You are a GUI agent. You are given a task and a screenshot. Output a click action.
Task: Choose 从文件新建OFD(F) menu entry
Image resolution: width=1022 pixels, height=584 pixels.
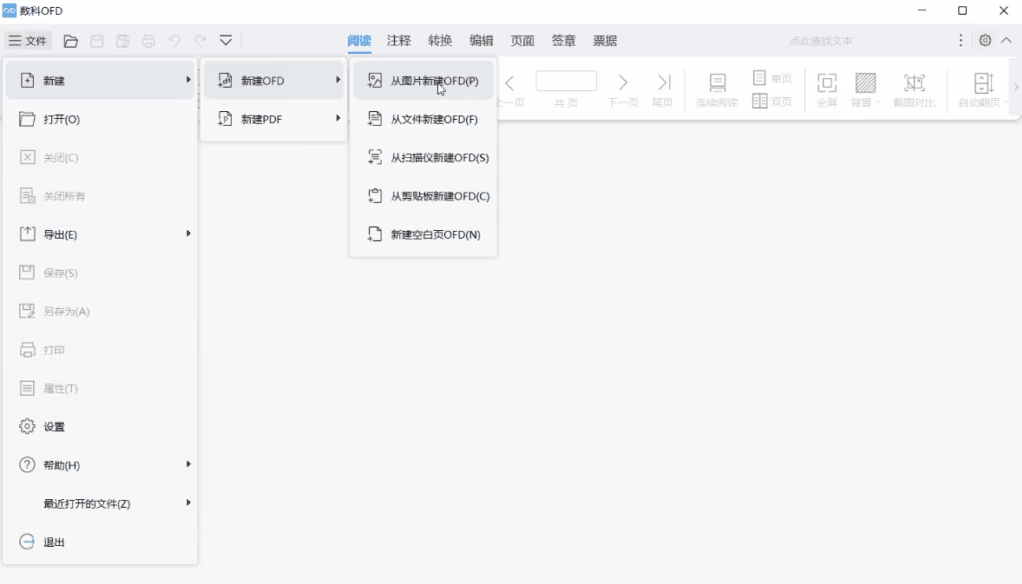coord(424,120)
